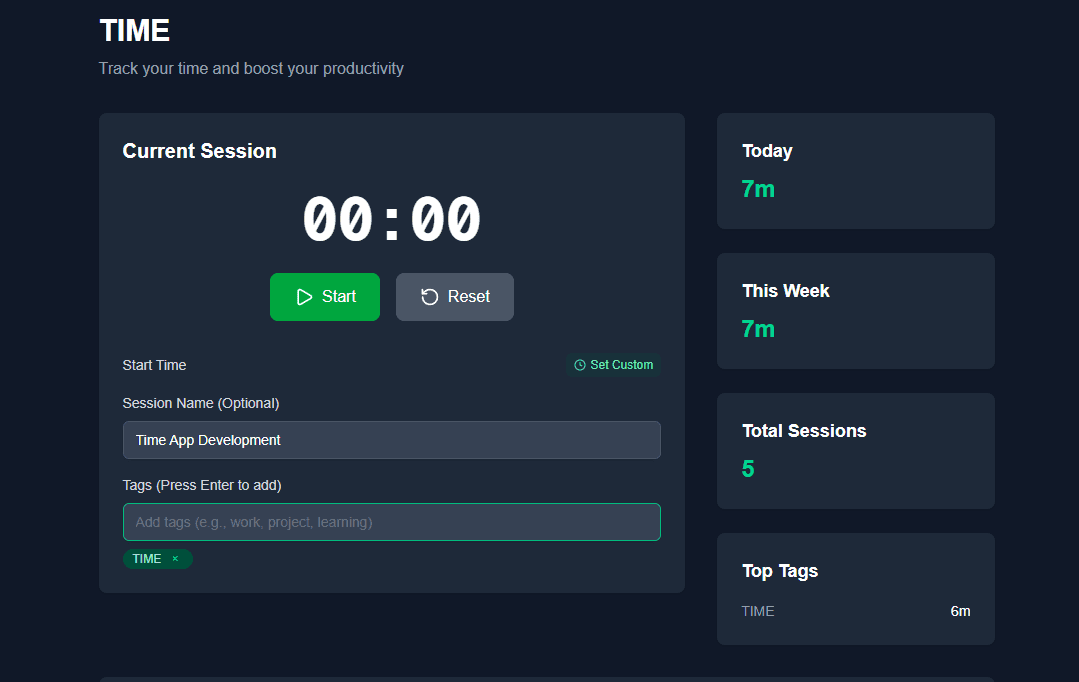The width and height of the screenshot is (1079, 682).
Task: Select the TIME entry under Top Tags
Action: 758,611
